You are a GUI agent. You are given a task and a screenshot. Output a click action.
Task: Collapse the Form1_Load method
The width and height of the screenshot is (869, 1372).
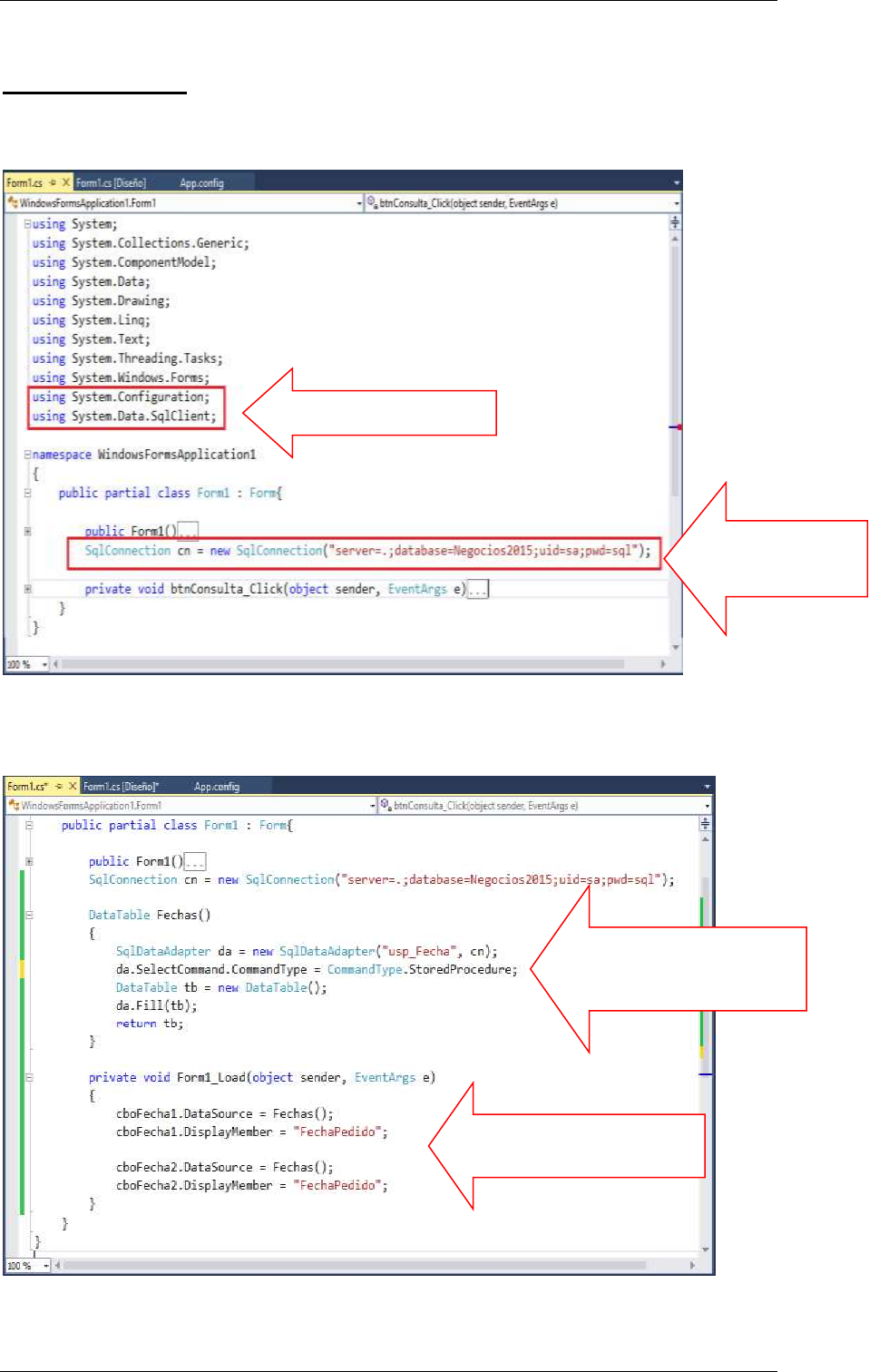[x=29, y=1077]
